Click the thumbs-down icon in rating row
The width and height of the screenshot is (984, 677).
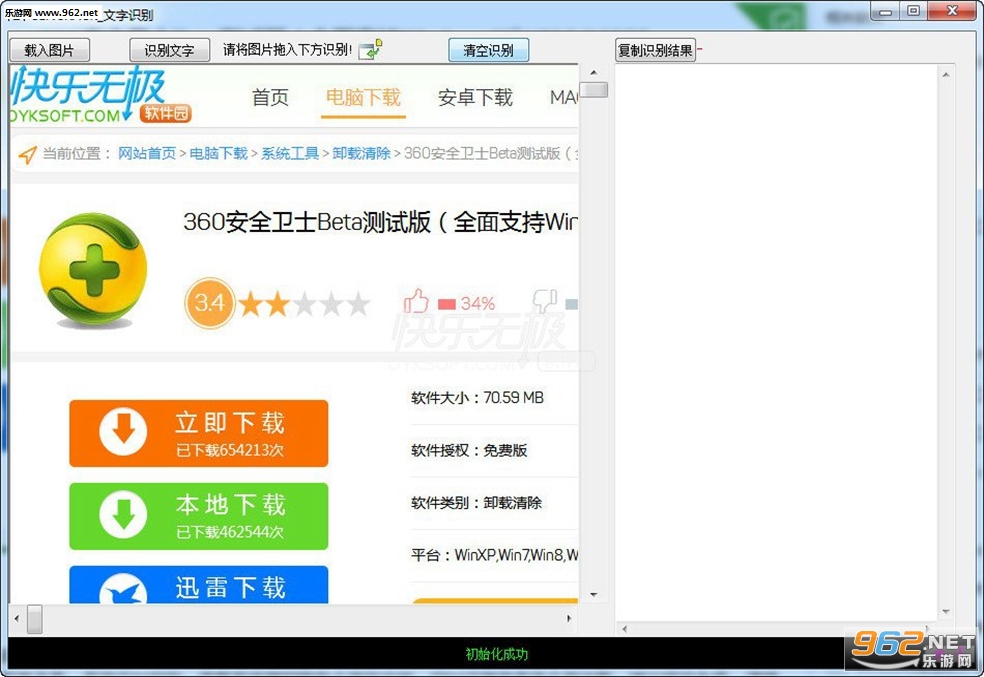tap(545, 301)
